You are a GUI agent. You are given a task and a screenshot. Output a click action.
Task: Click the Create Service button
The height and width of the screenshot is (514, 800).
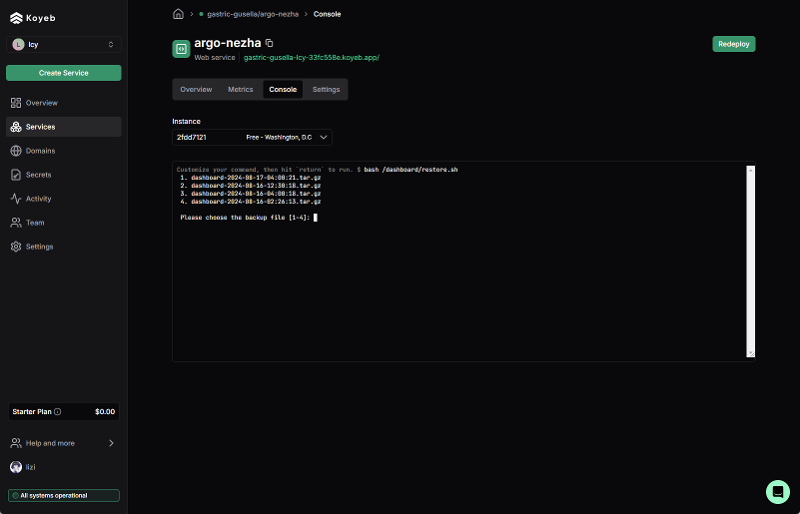[x=64, y=73]
